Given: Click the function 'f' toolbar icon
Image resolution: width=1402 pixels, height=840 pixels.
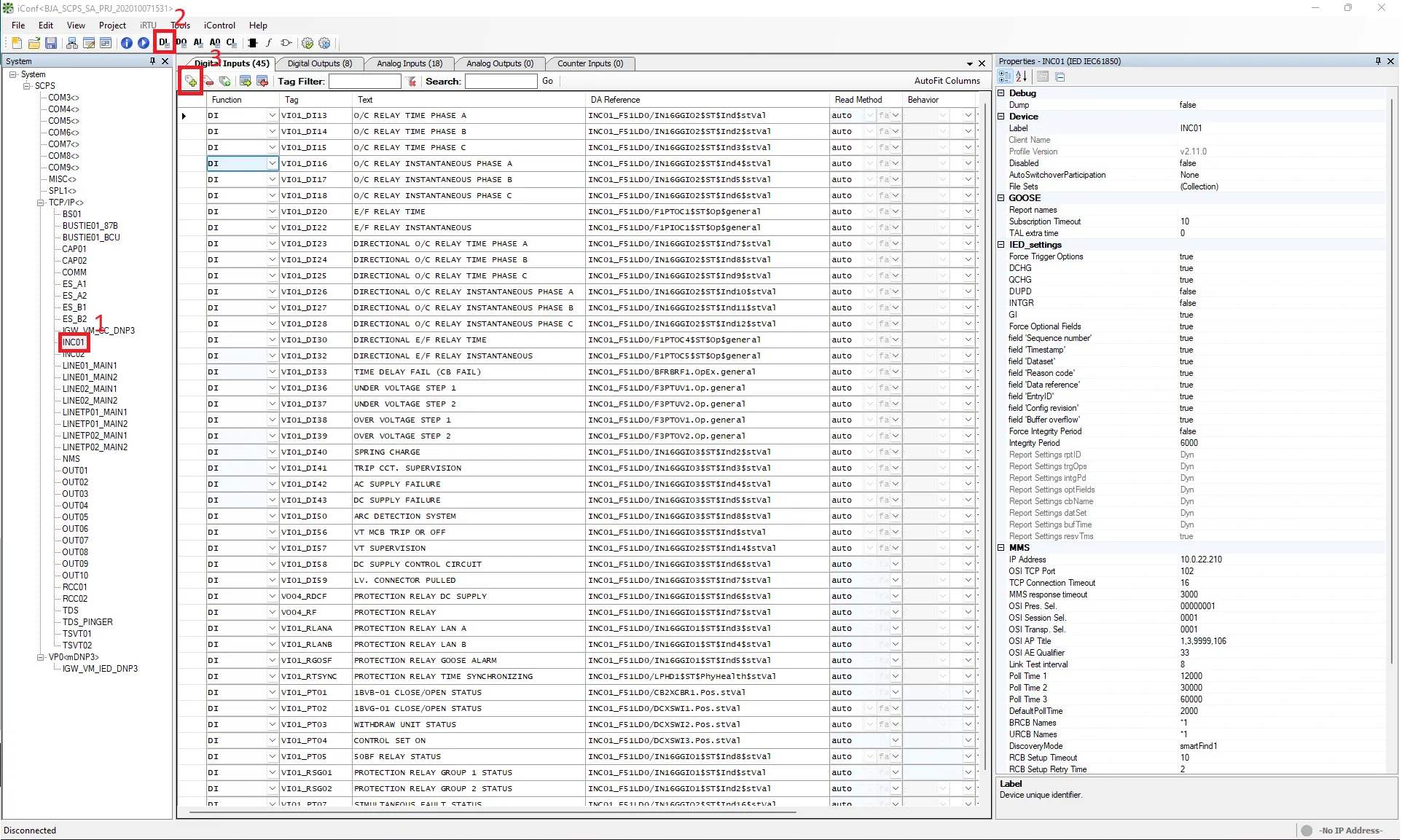Looking at the screenshot, I should pos(269,43).
